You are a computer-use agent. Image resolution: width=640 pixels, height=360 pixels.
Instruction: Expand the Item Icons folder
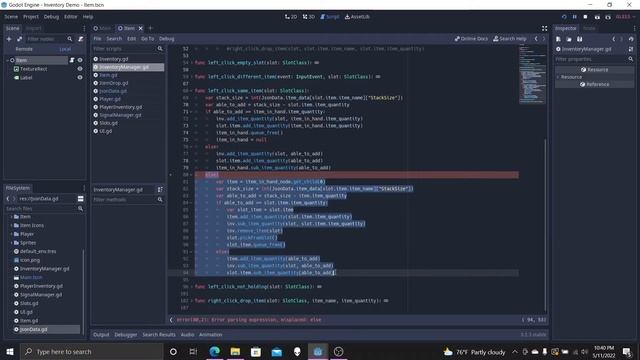click(x=11, y=225)
